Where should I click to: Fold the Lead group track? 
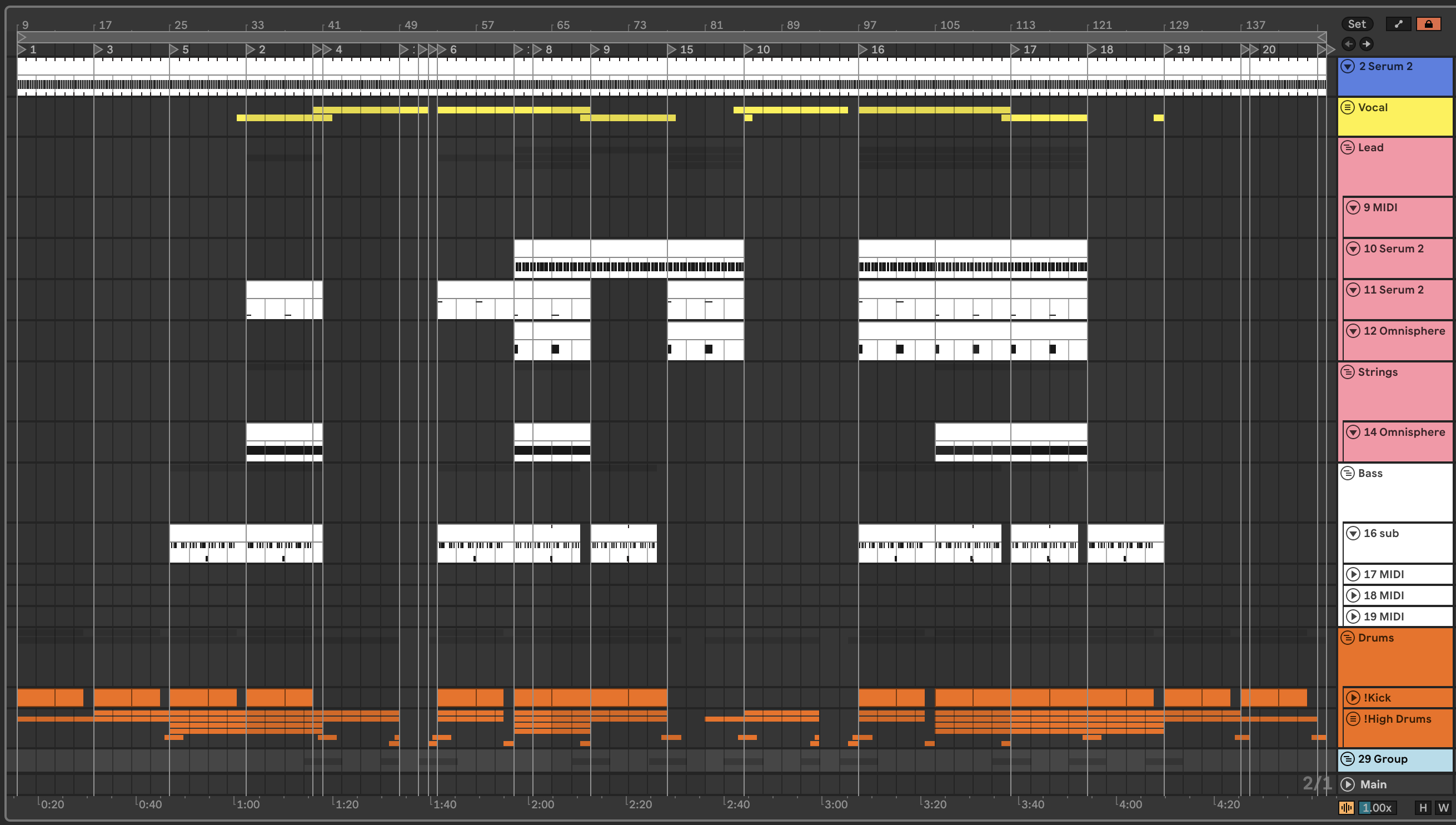pyautogui.click(x=1348, y=147)
